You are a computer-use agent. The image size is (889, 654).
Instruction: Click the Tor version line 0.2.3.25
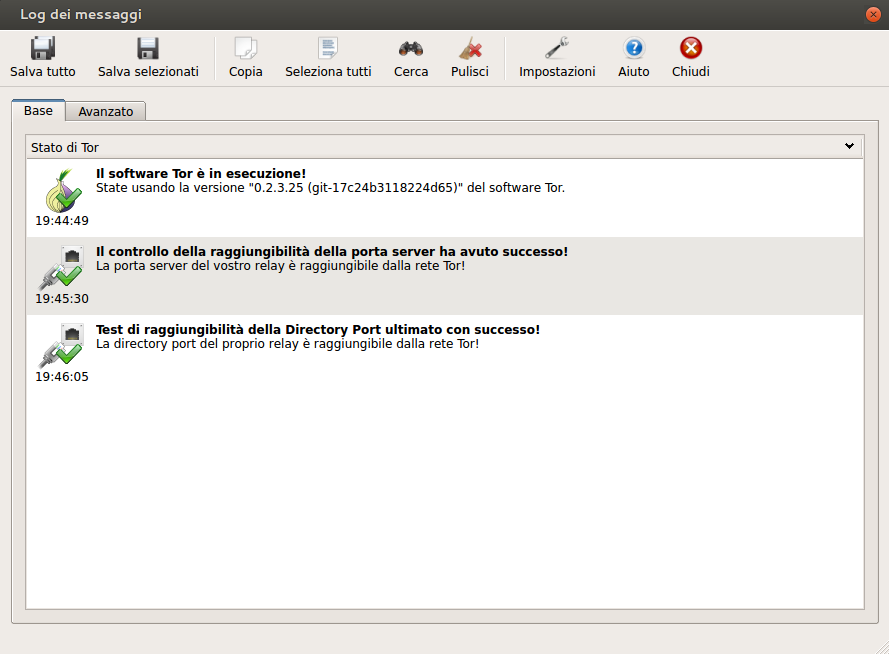pyautogui.click(x=331, y=188)
